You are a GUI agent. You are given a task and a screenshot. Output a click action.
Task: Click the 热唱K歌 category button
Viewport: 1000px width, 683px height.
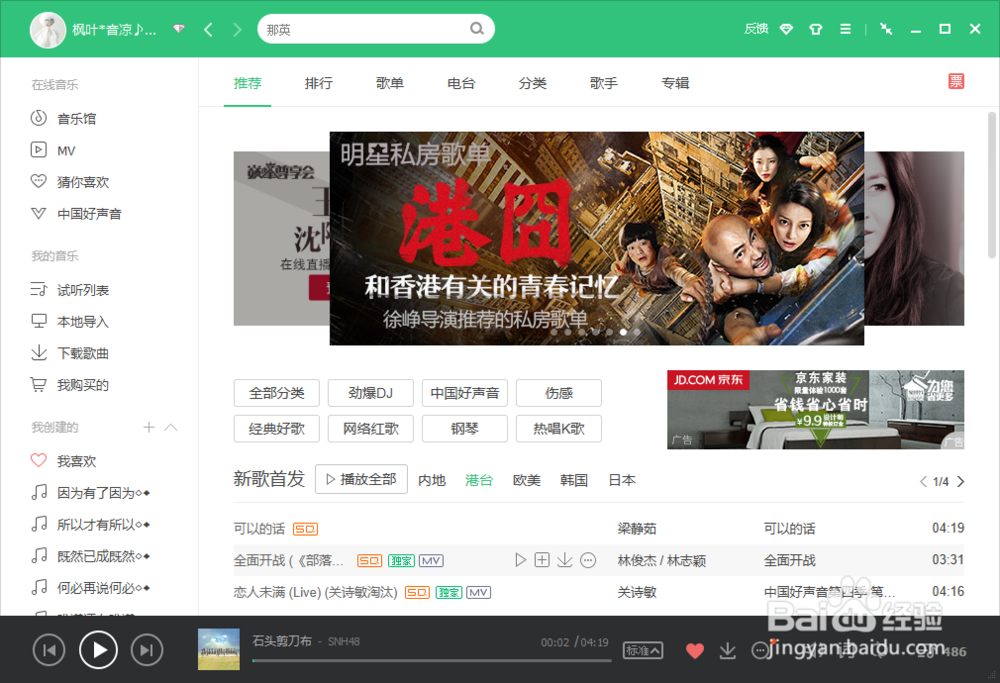point(559,429)
